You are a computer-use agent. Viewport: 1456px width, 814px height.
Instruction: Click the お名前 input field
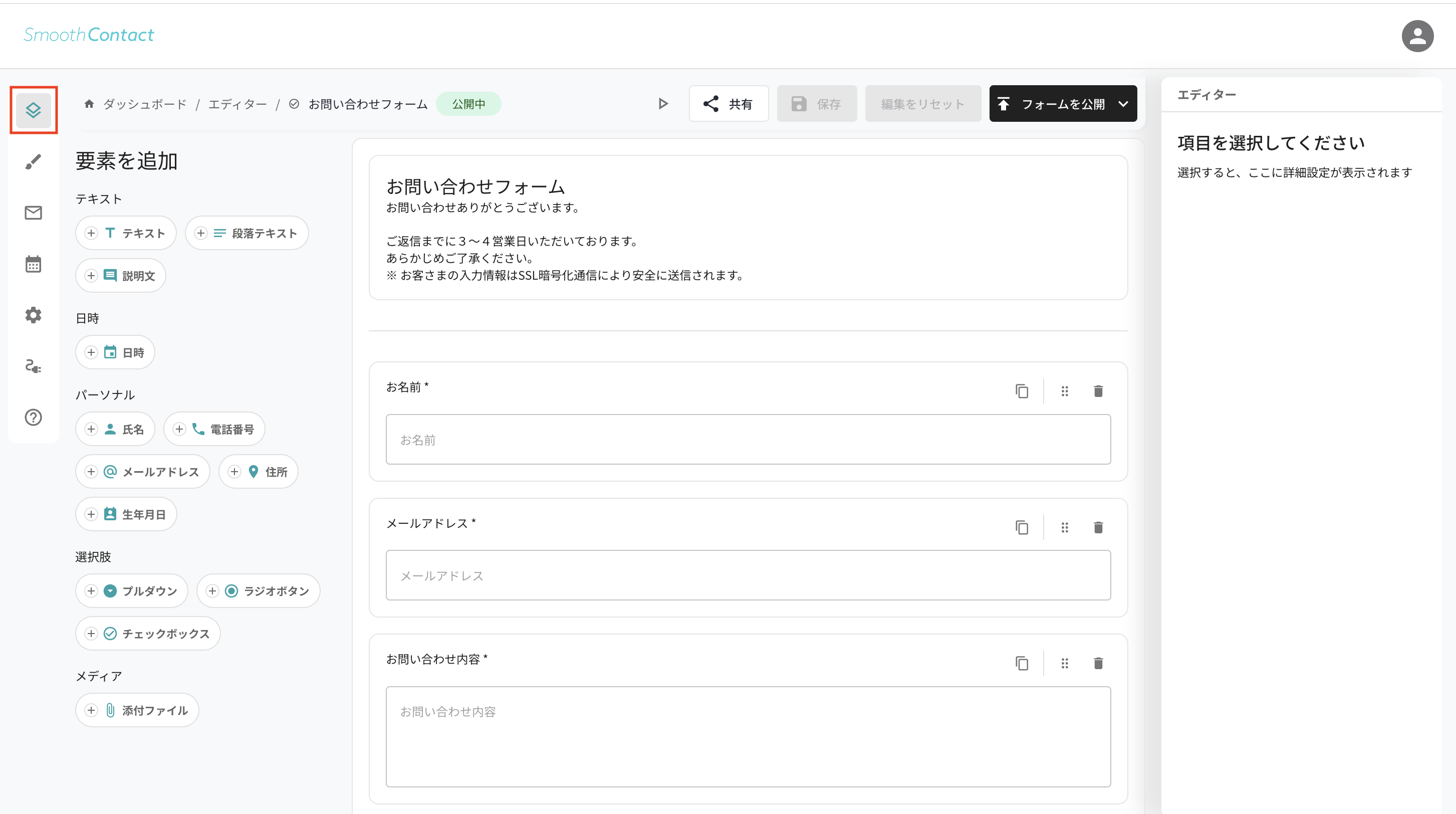[x=748, y=439]
